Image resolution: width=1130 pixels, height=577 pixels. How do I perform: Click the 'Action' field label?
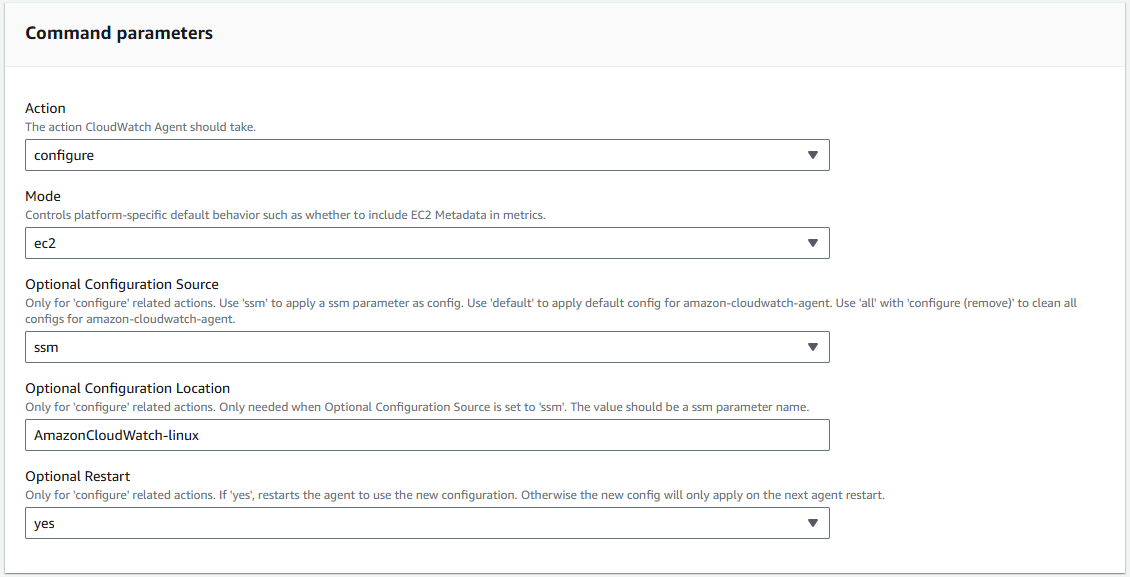[45, 108]
